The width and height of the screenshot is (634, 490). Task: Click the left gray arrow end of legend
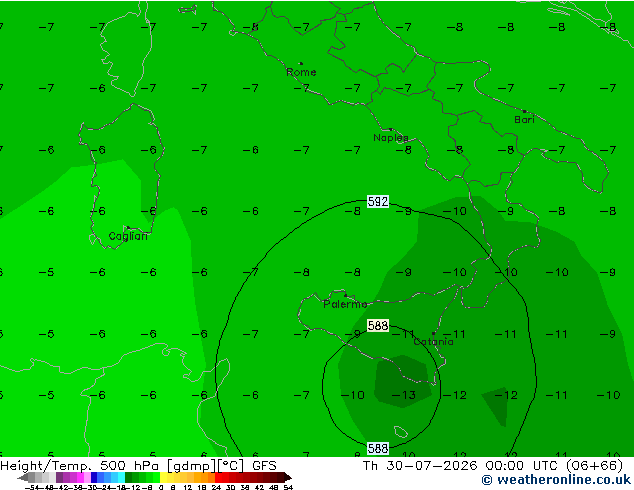tap(23, 477)
